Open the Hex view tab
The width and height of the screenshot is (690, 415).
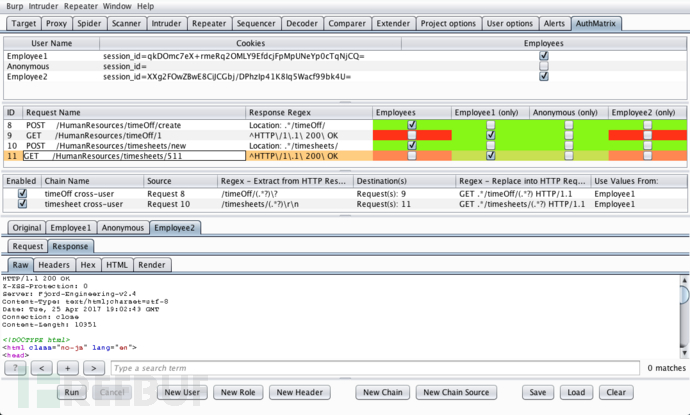[x=88, y=265]
